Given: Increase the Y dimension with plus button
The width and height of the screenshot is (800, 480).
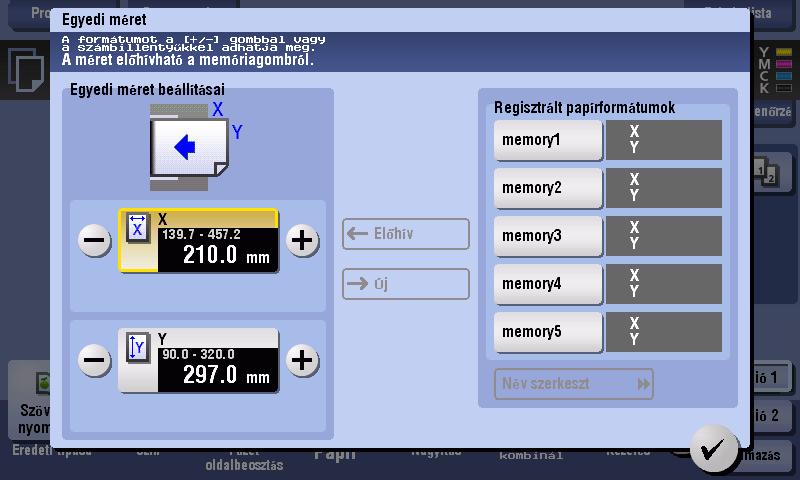Looking at the screenshot, I should point(303,360).
